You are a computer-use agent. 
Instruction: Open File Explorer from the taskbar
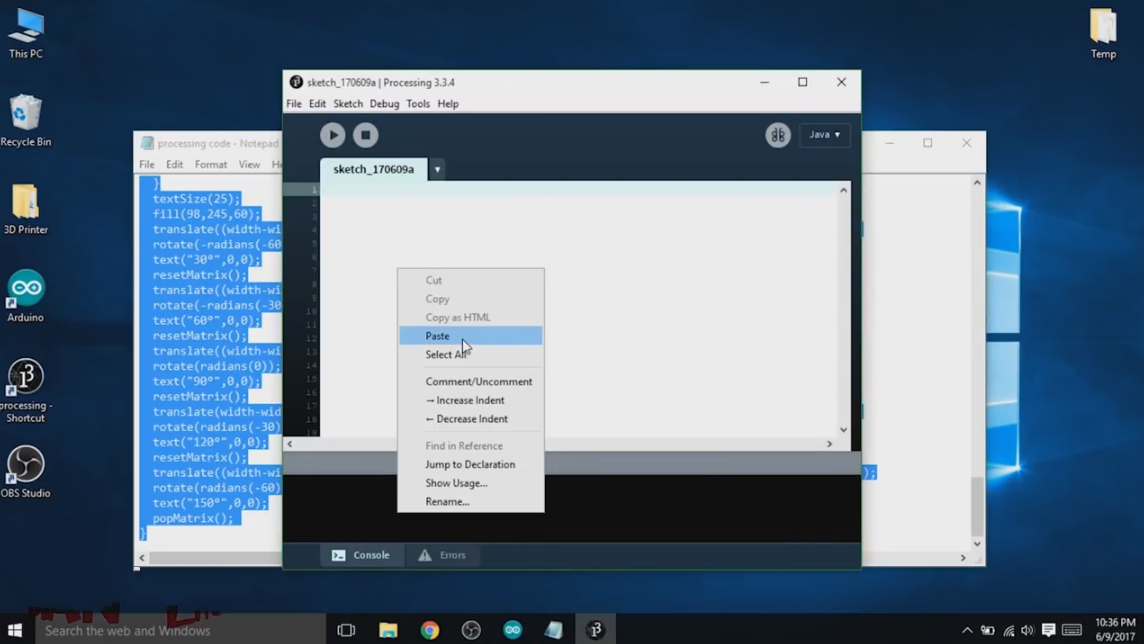(388, 630)
